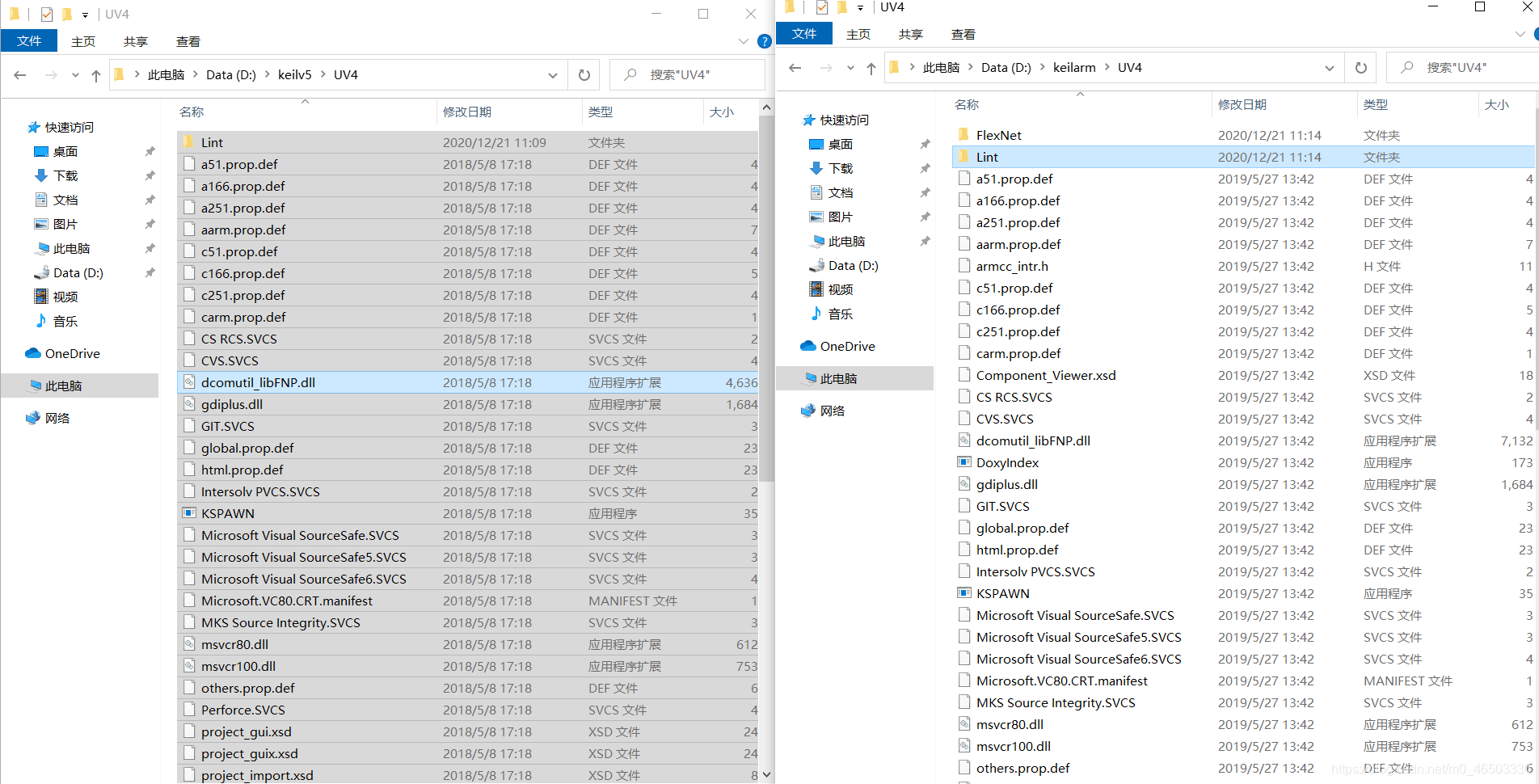
Task: Click the up-directory arrow in right window
Action: pos(871,68)
